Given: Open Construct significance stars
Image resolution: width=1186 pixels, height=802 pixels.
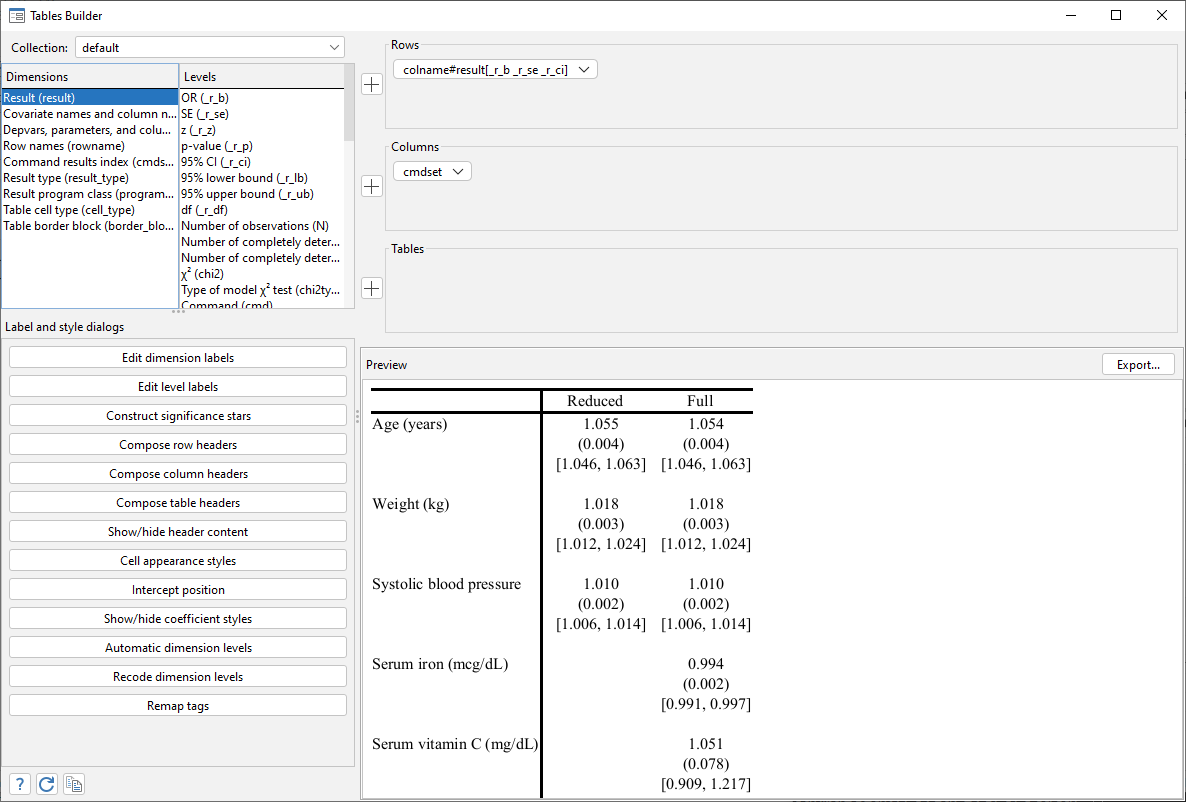Looking at the screenshot, I should pyautogui.click(x=177, y=415).
